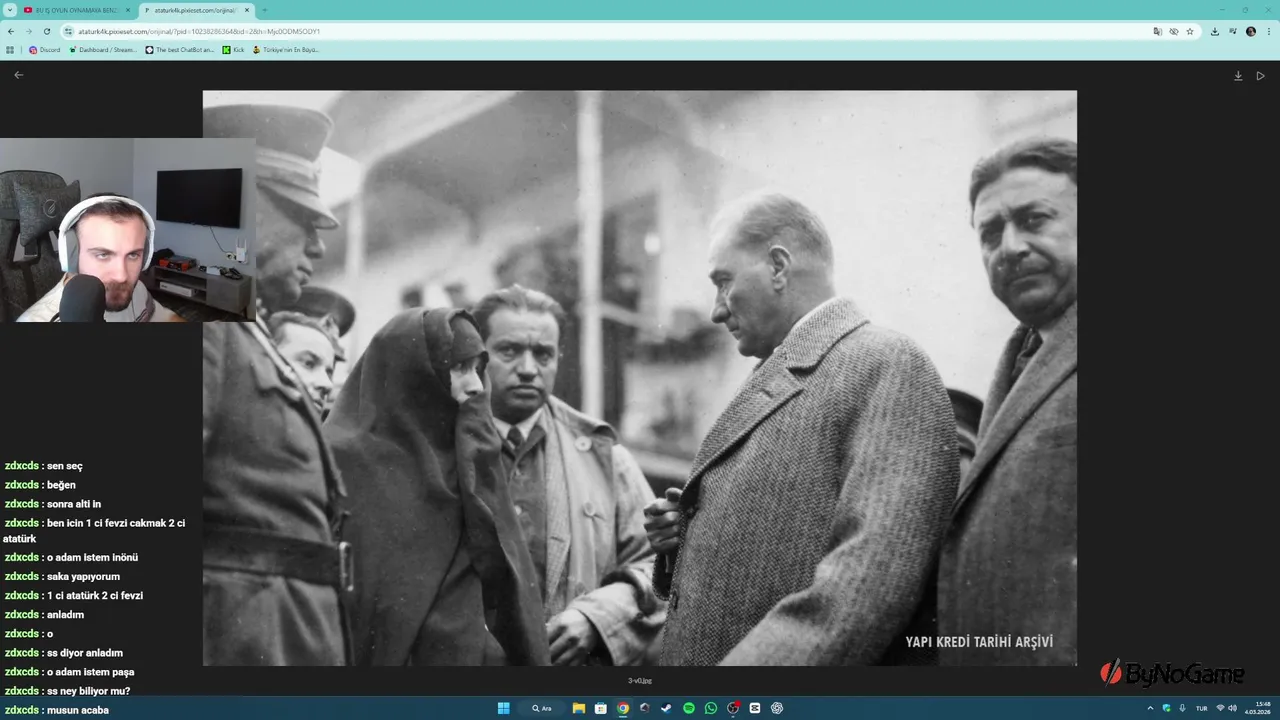Open WhatsApp from the taskbar
Screen dimensions: 1280x720
pos(711,708)
